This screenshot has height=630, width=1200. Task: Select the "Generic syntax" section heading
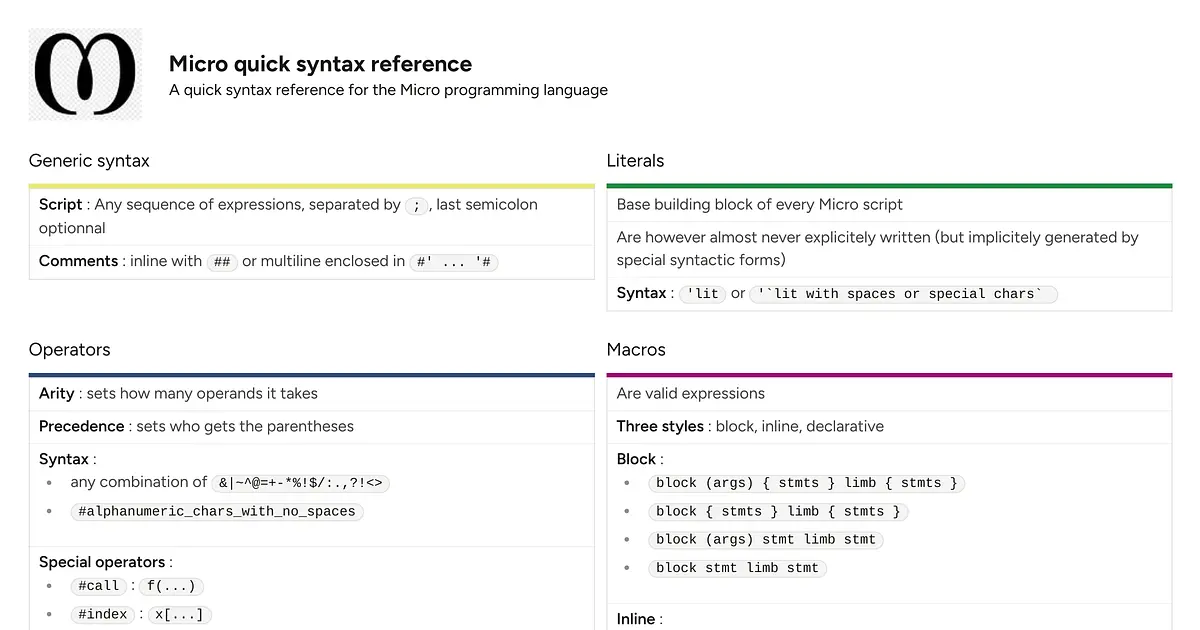tap(89, 161)
